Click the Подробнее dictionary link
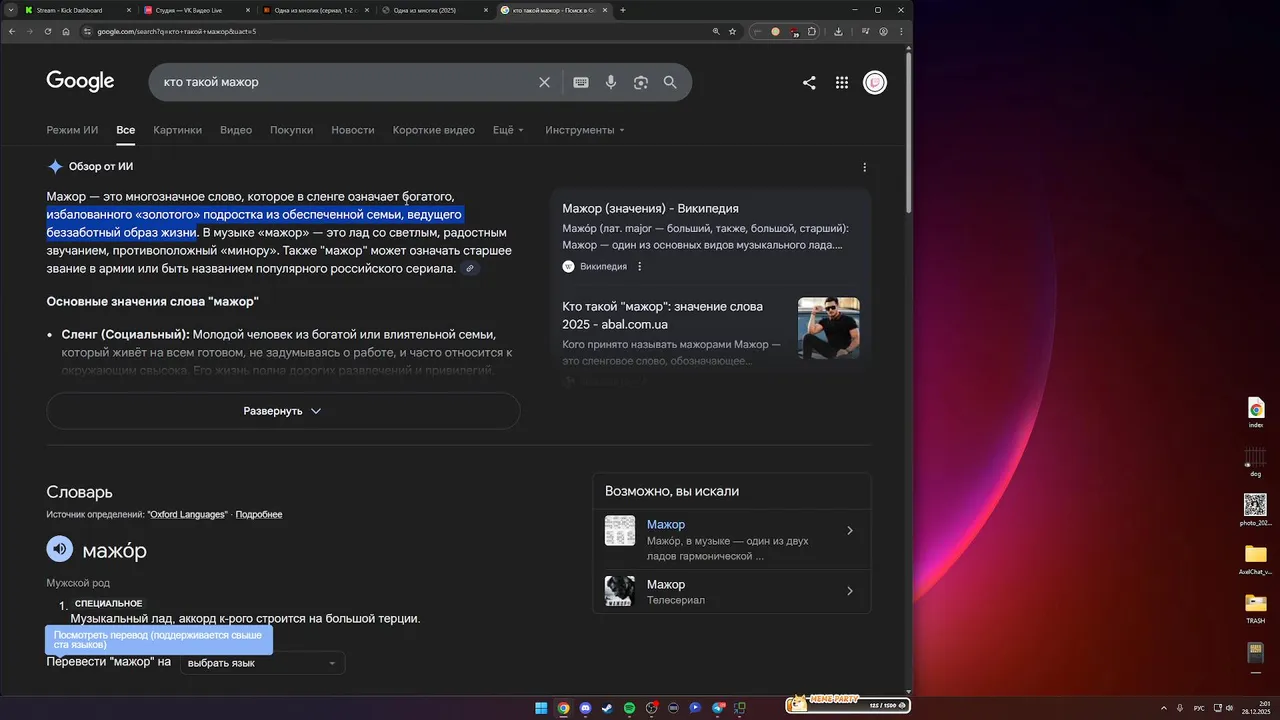Viewport: 1280px width, 720px height. click(x=259, y=515)
